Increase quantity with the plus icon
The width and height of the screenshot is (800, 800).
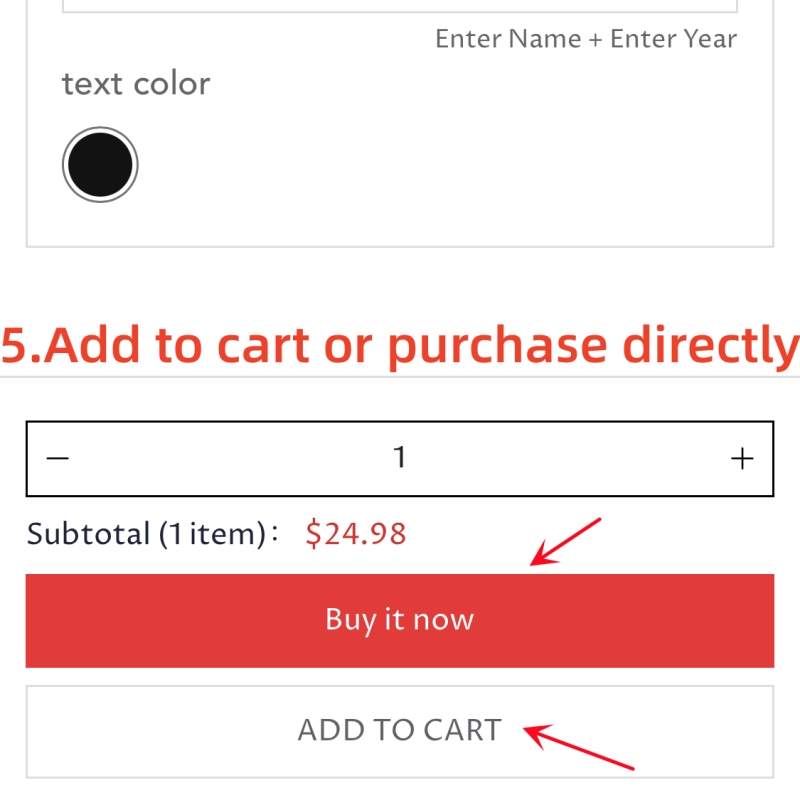pos(742,458)
